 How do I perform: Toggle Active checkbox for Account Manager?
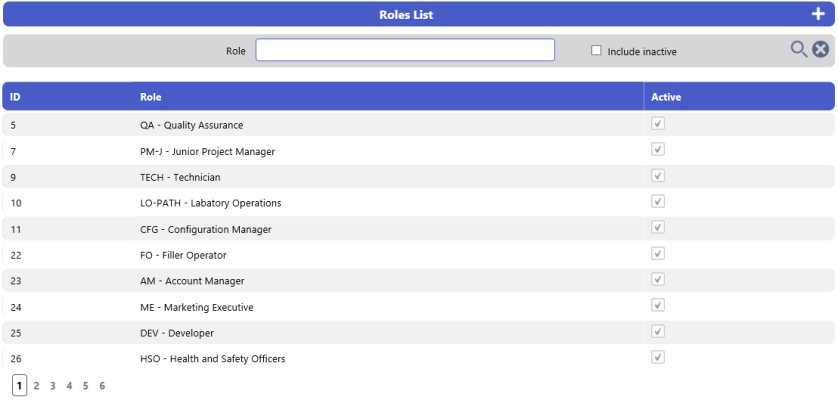[658, 279]
